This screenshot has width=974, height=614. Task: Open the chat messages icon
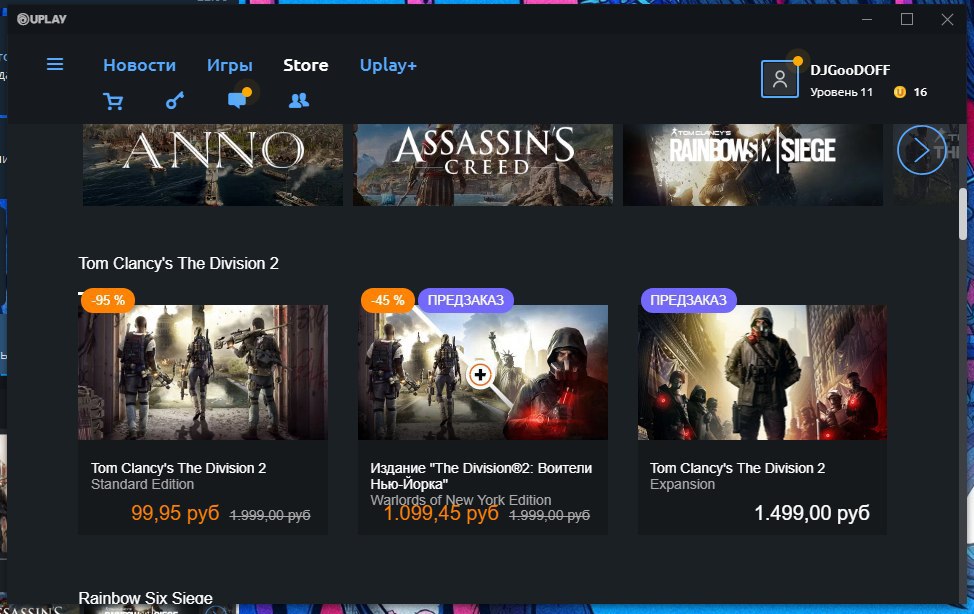[238, 99]
